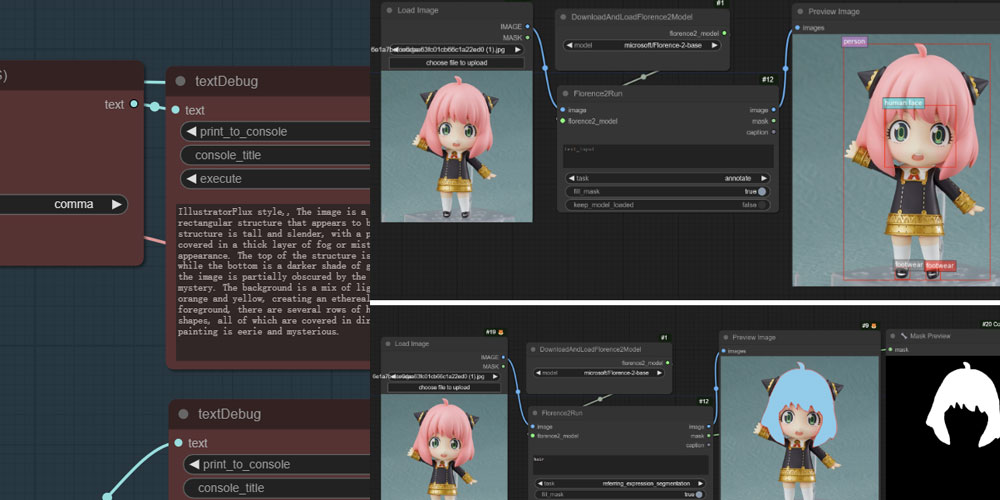Click the comma selector's right arrow
The width and height of the screenshot is (1000, 500).
pos(117,204)
